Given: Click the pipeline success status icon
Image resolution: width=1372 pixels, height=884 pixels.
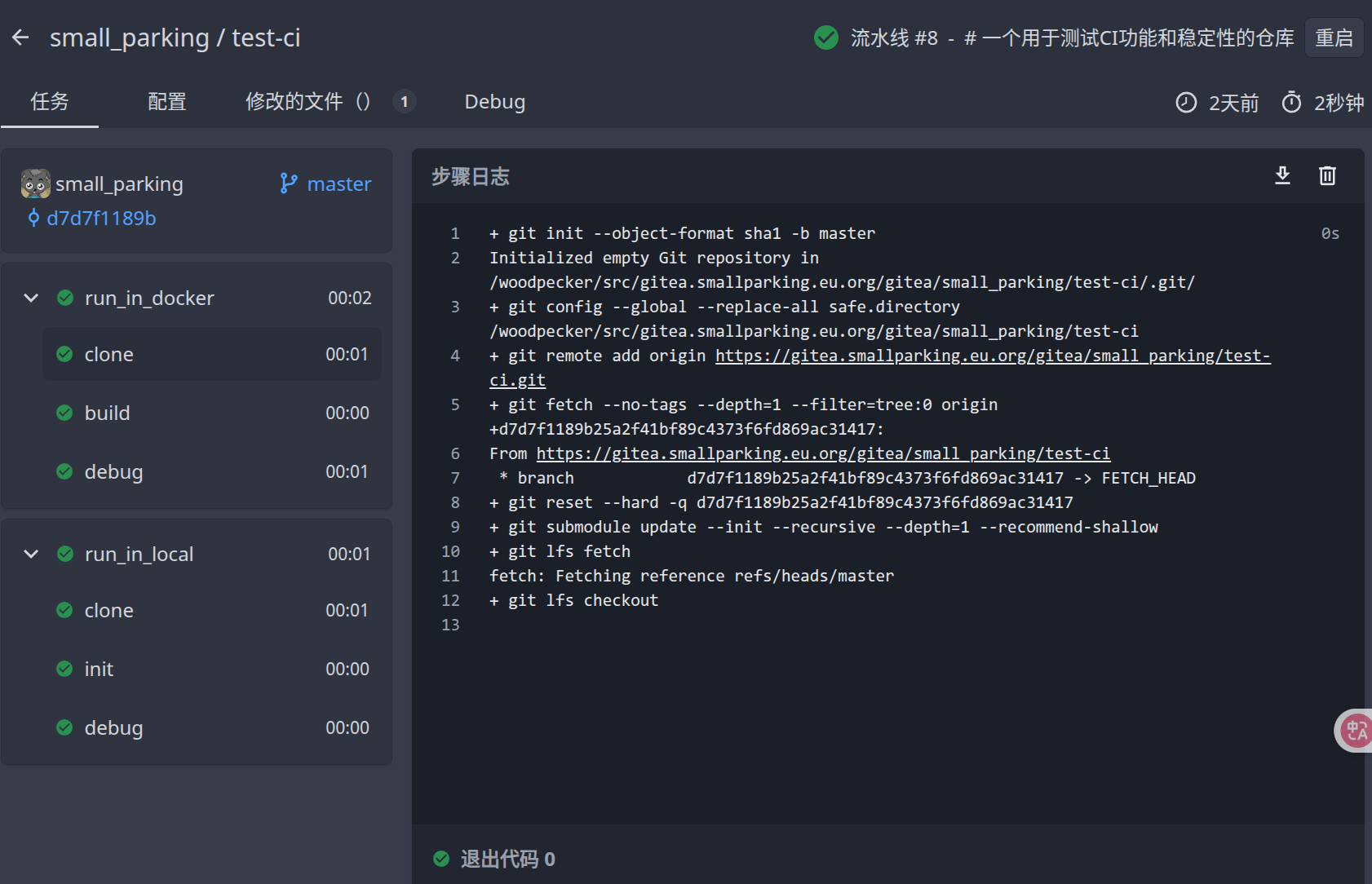Looking at the screenshot, I should [825, 38].
